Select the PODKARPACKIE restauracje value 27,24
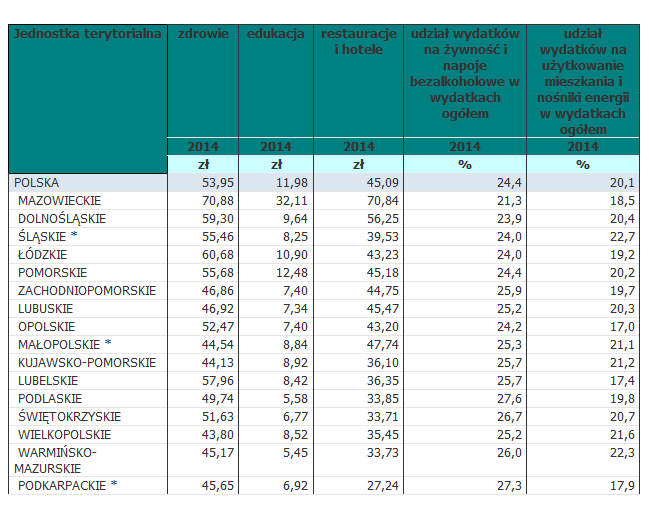Viewport: 649px width, 517px height. point(382,486)
